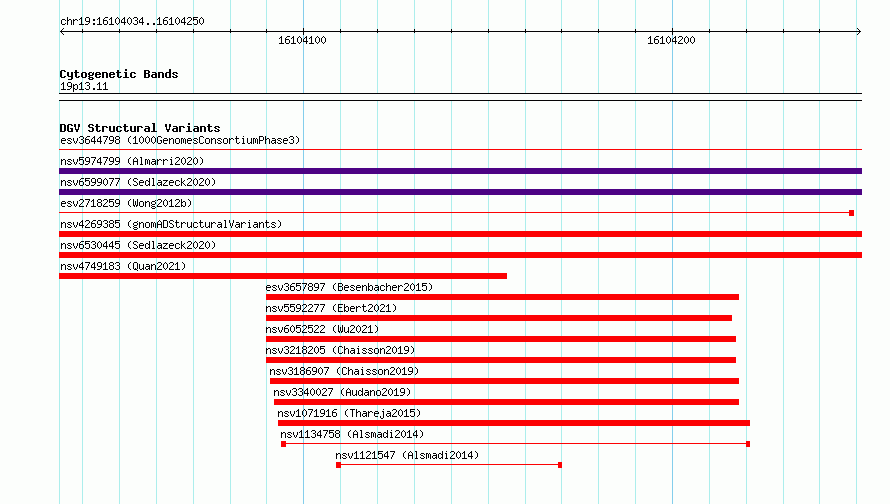Screen dimensions: 890x504
Task: Click the nsv3218205 (Chaisson2019) label
Action: coord(340,350)
